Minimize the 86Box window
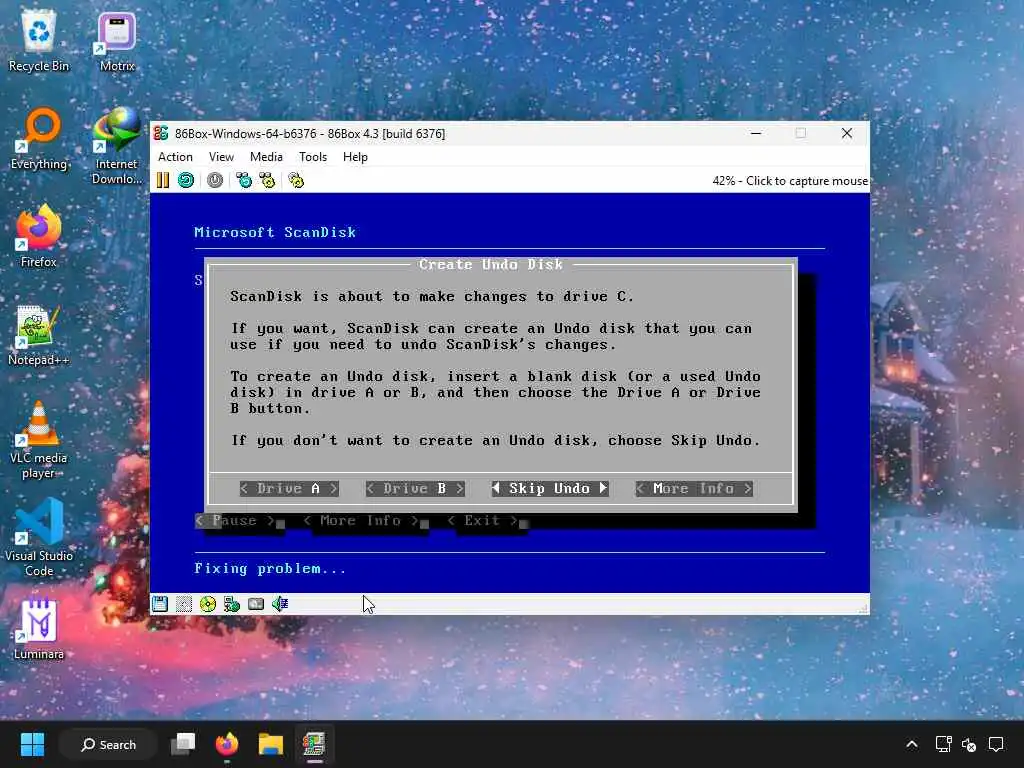 [756, 133]
